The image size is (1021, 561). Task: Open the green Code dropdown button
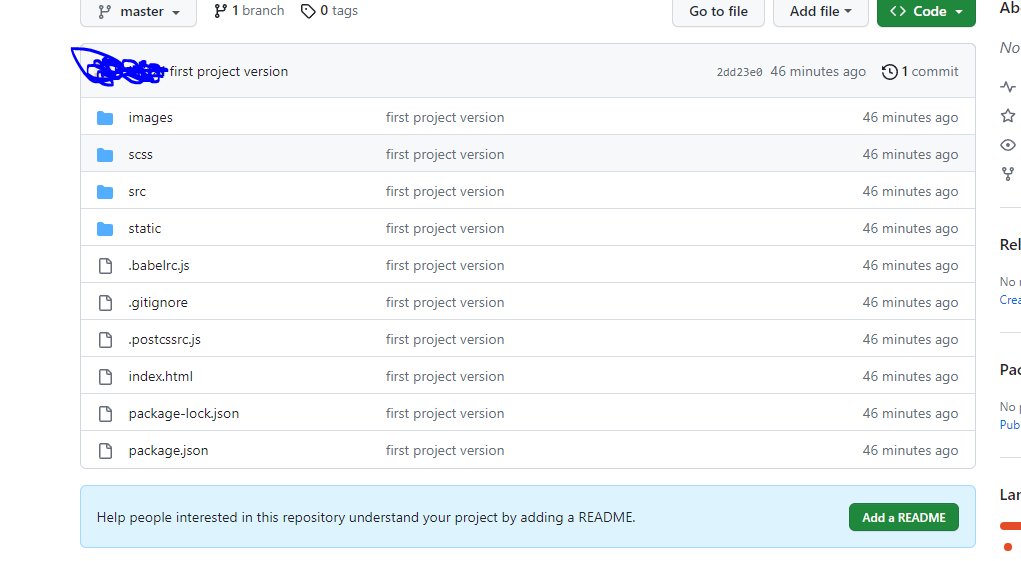(x=926, y=12)
